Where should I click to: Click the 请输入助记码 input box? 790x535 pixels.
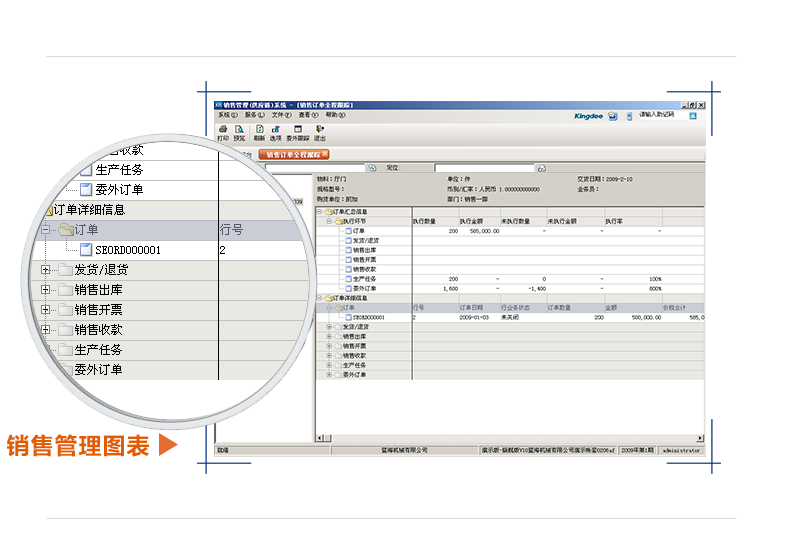pyautogui.click(x=662, y=115)
